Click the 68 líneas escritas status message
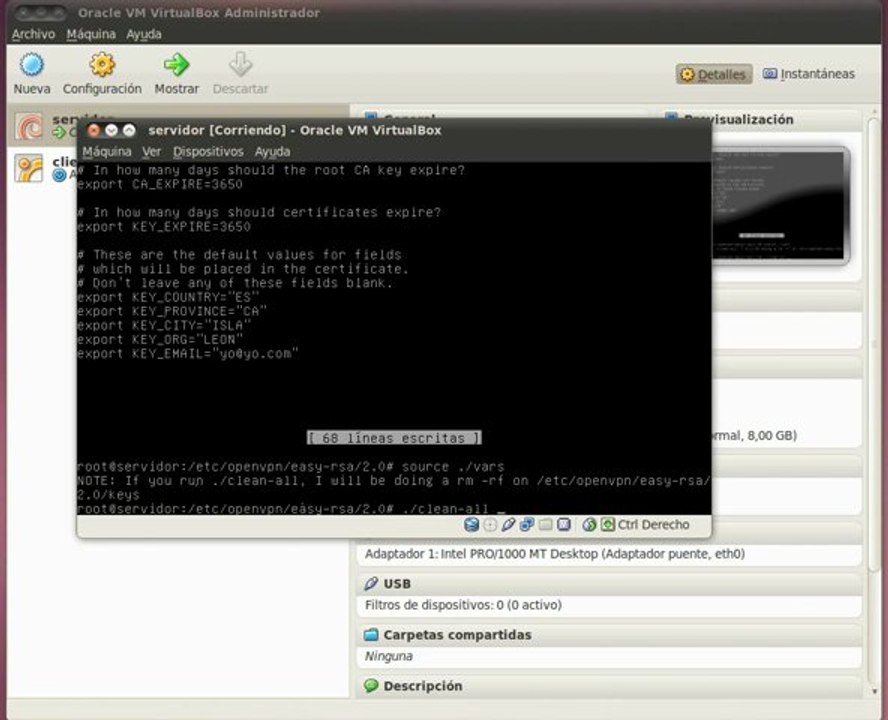The height and width of the screenshot is (720, 888). click(x=394, y=437)
